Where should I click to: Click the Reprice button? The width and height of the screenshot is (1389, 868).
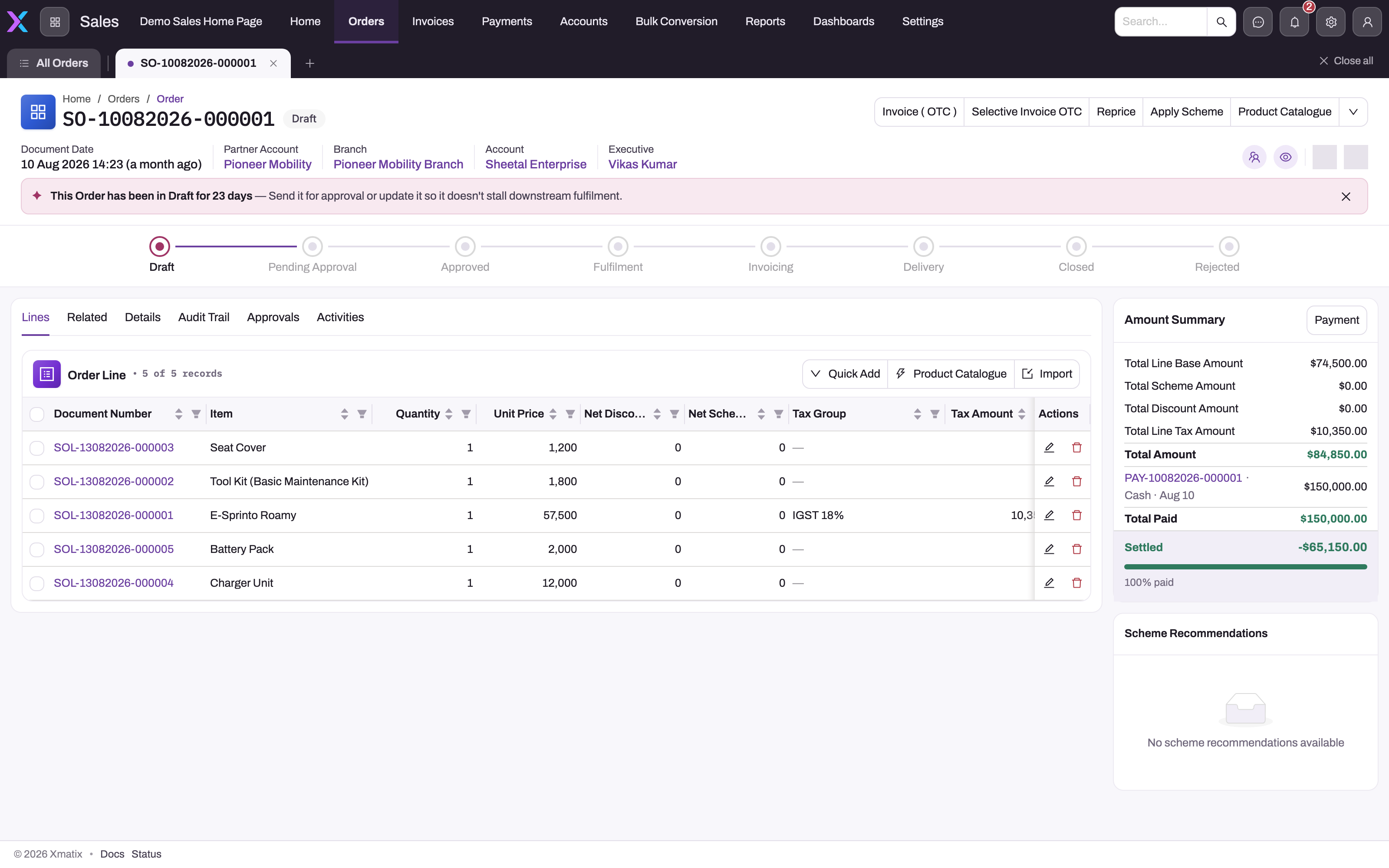pyautogui.click(x=1115, y=112)
